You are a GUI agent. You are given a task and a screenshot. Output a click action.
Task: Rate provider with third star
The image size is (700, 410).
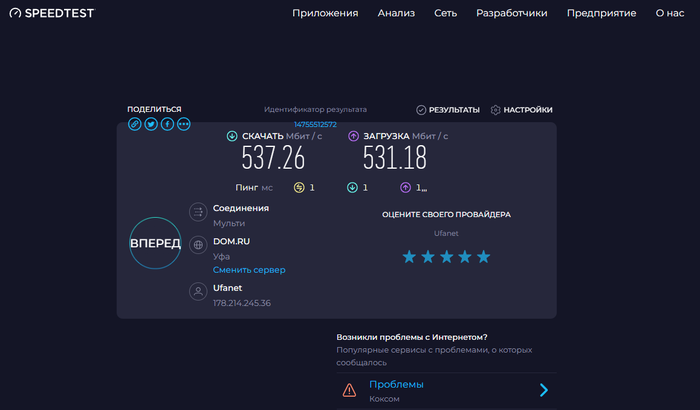[446, 257]
